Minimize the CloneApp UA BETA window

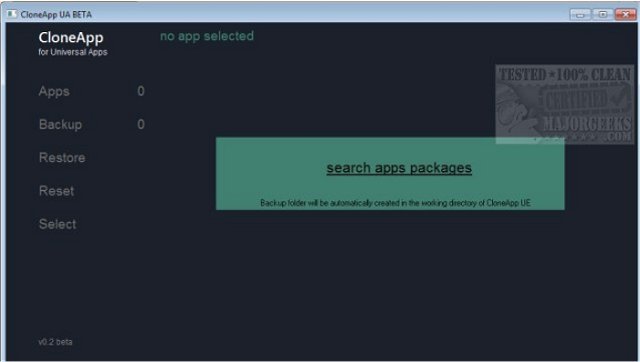(580, 15)
